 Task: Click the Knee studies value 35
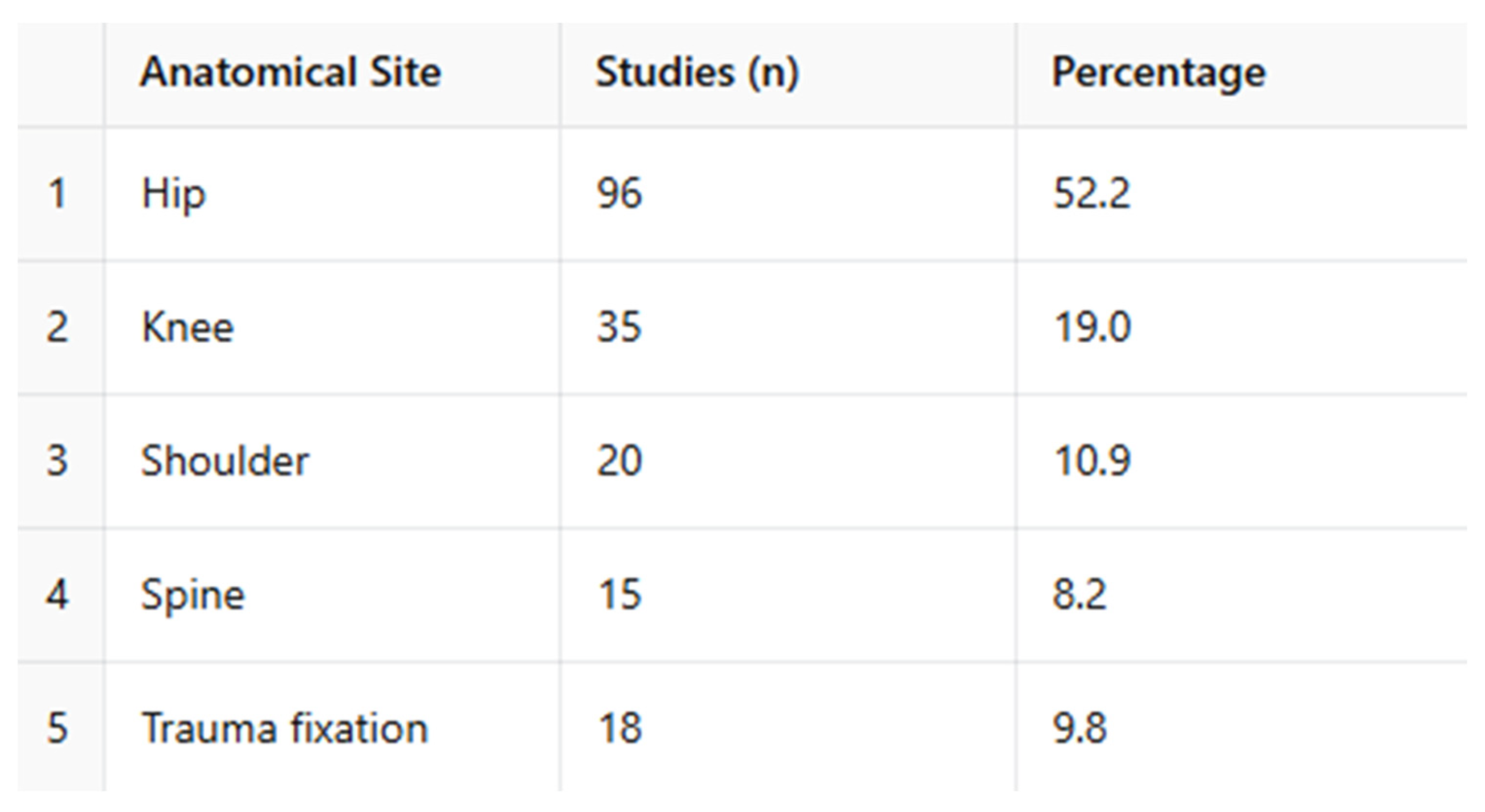click(x=619, y=327)
